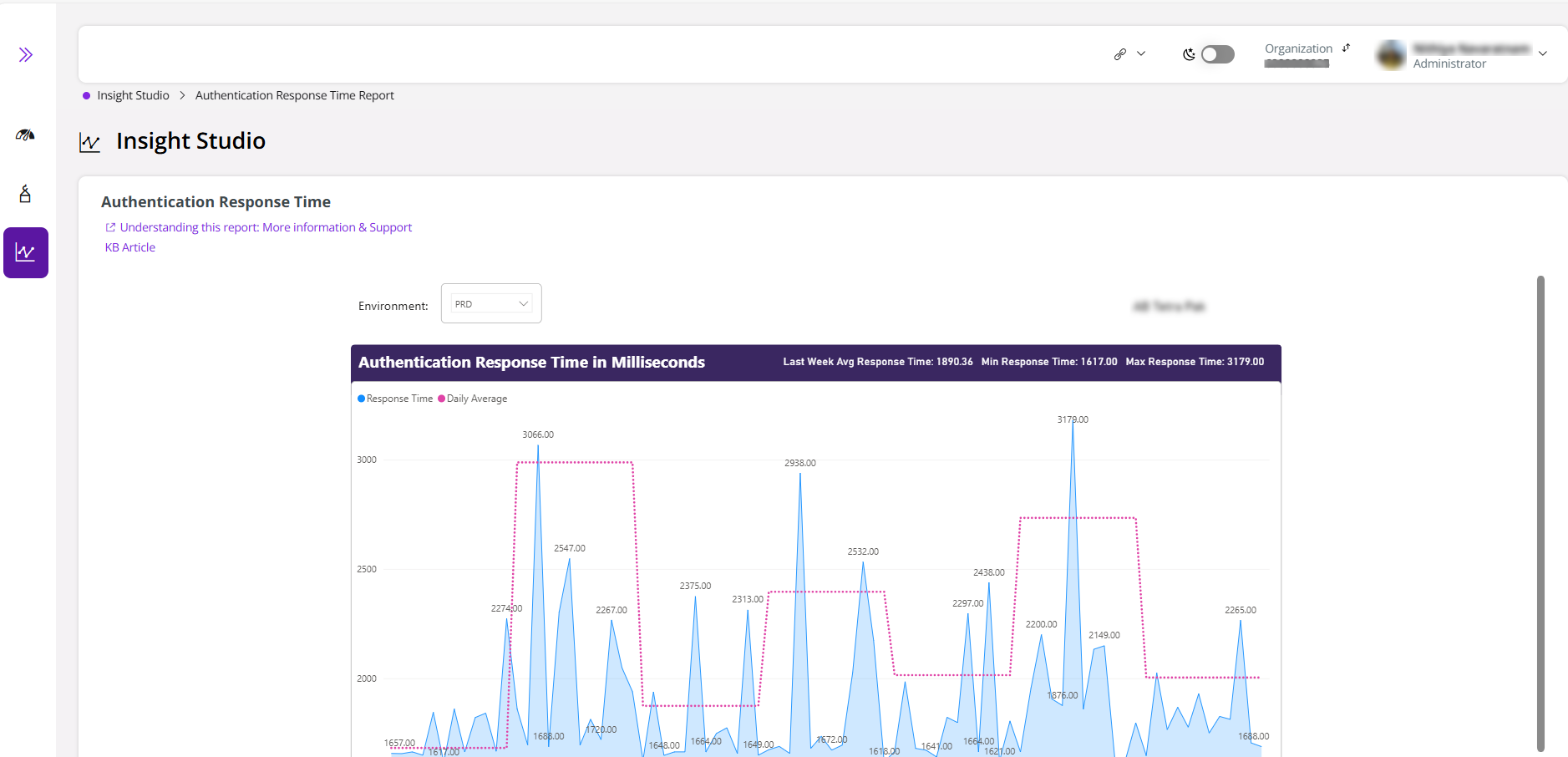Viewport: 1568px width, 757px height.
Task: Click the vertical scrollbar of report
Action: (1540, 513)
